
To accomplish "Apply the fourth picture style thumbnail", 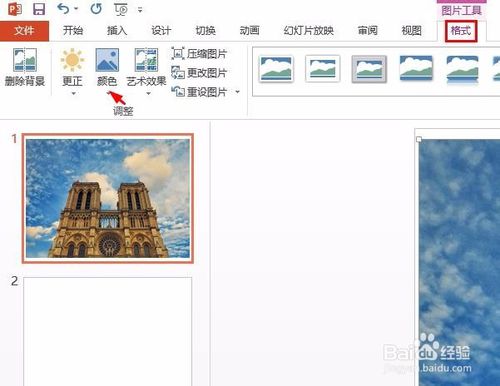I will 416,69.
